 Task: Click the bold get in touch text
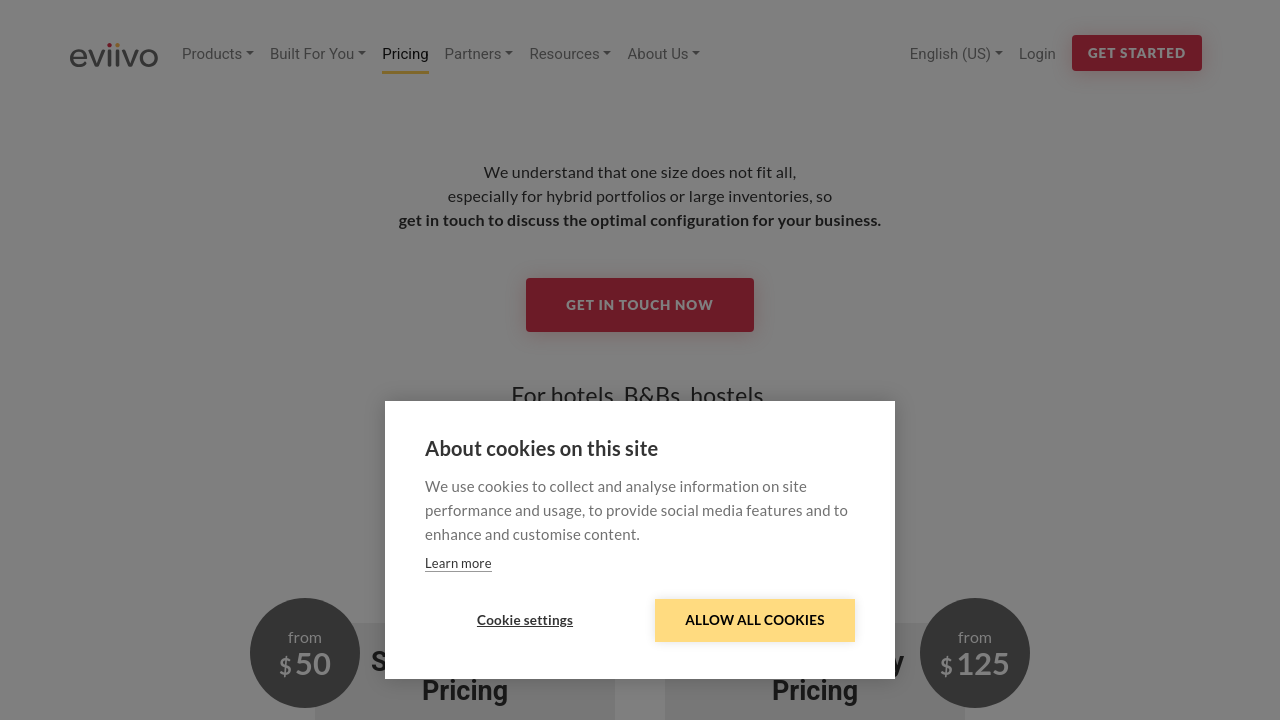point(640,220)
